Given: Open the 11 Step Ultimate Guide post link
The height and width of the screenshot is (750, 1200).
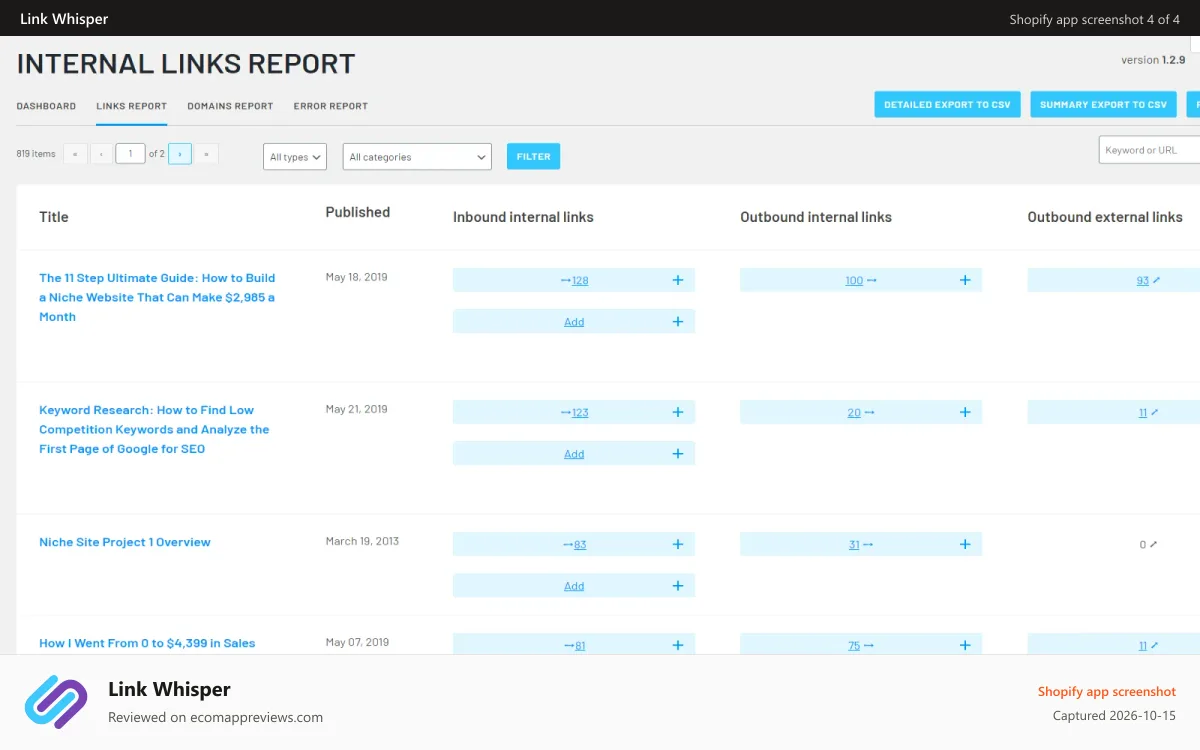Looking at the screenshot, I should 157,297.
